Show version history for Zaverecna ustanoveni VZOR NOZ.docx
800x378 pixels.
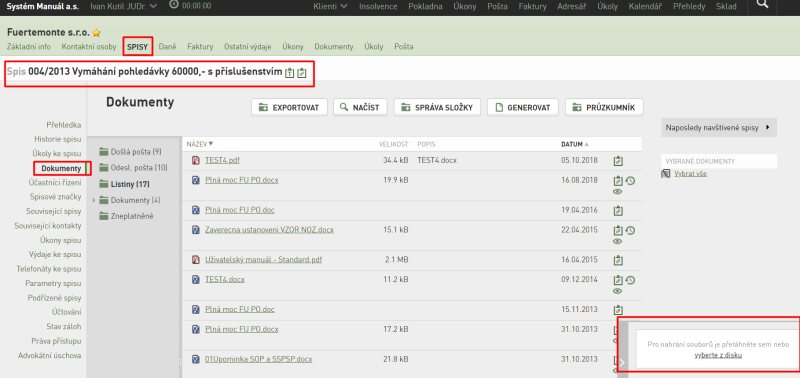[630, 230]
